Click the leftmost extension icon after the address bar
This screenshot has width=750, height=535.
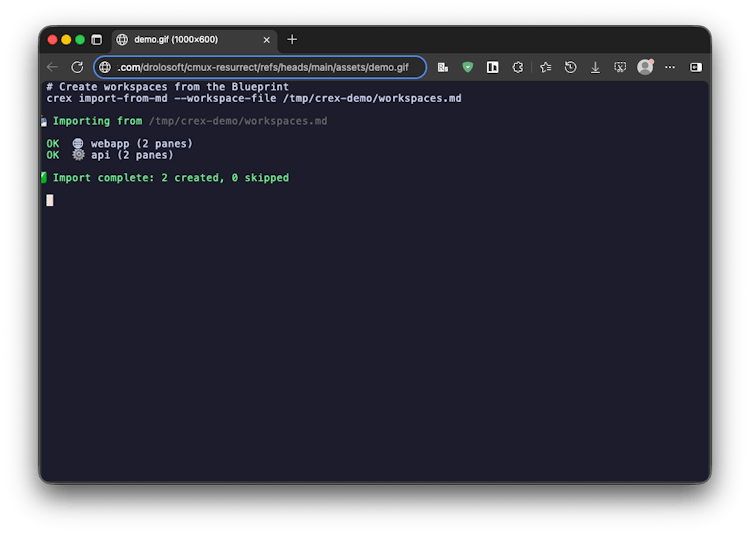(442, 67)
